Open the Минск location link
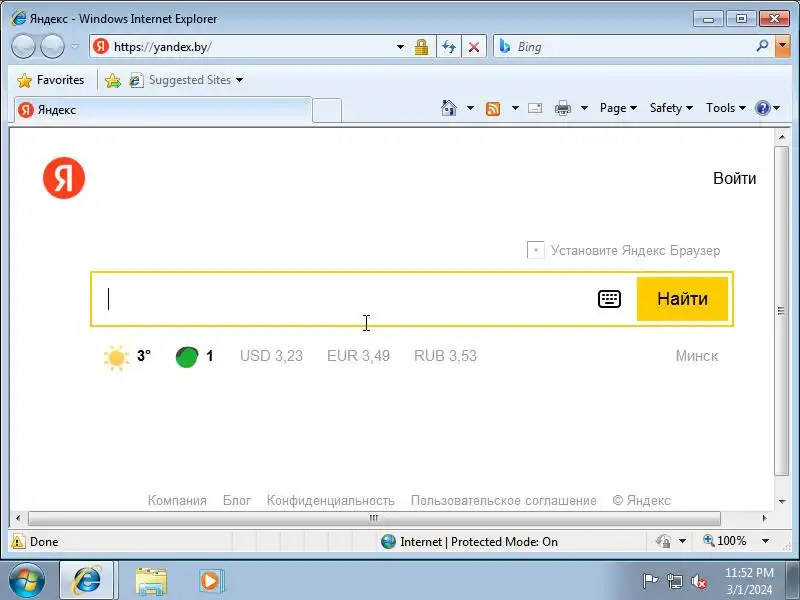 pos(697,356)
